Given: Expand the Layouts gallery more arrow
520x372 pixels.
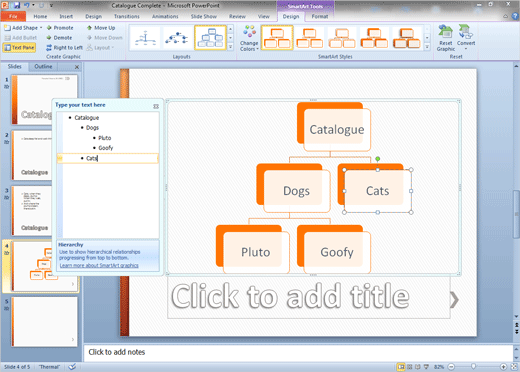Looking at the screenshot, I should 230,47.
